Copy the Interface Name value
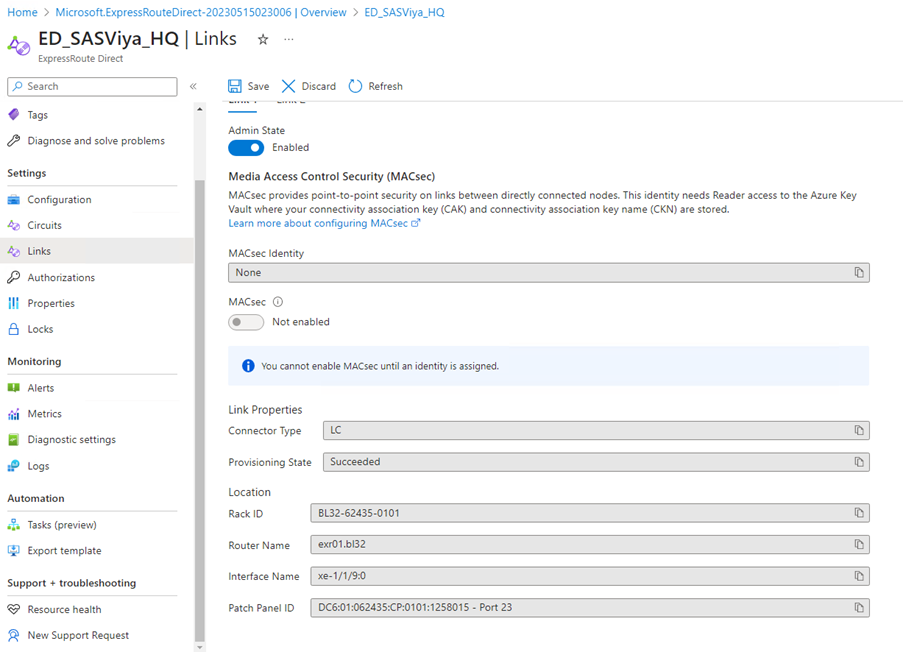 858,576
